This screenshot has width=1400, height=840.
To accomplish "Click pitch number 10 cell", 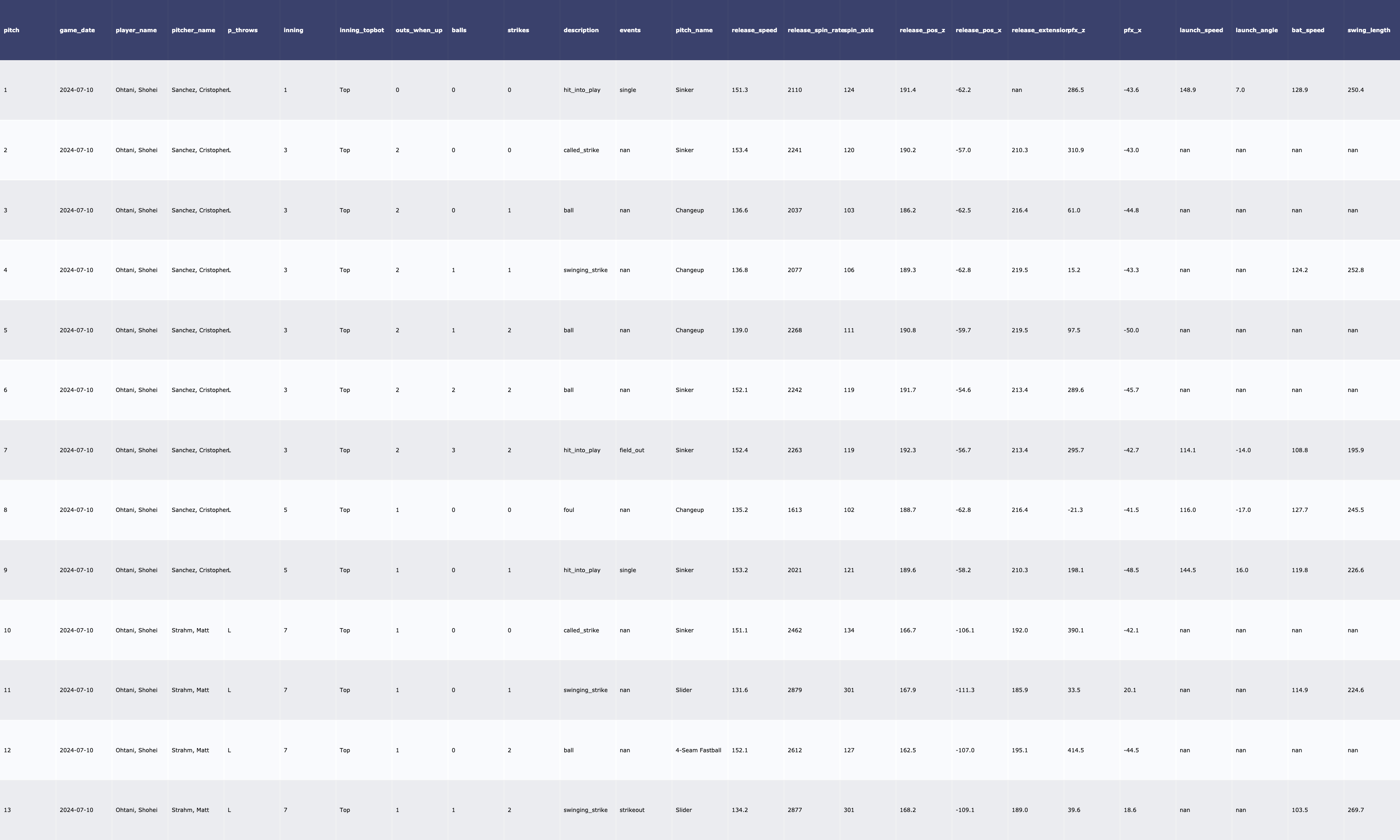I will click(7, 630).
